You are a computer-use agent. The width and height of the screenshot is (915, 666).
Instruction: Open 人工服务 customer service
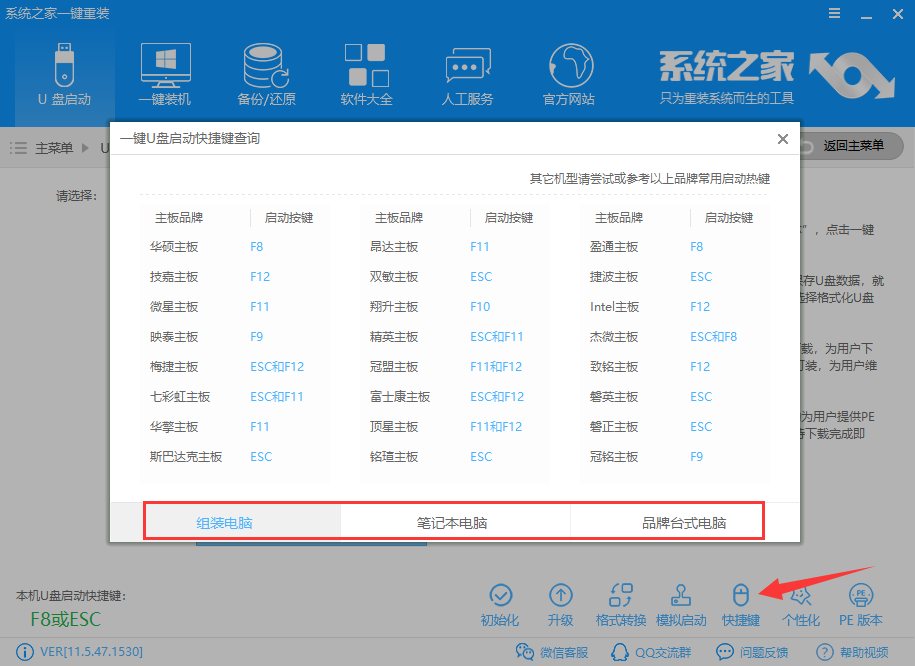click(x=467, y=70)
